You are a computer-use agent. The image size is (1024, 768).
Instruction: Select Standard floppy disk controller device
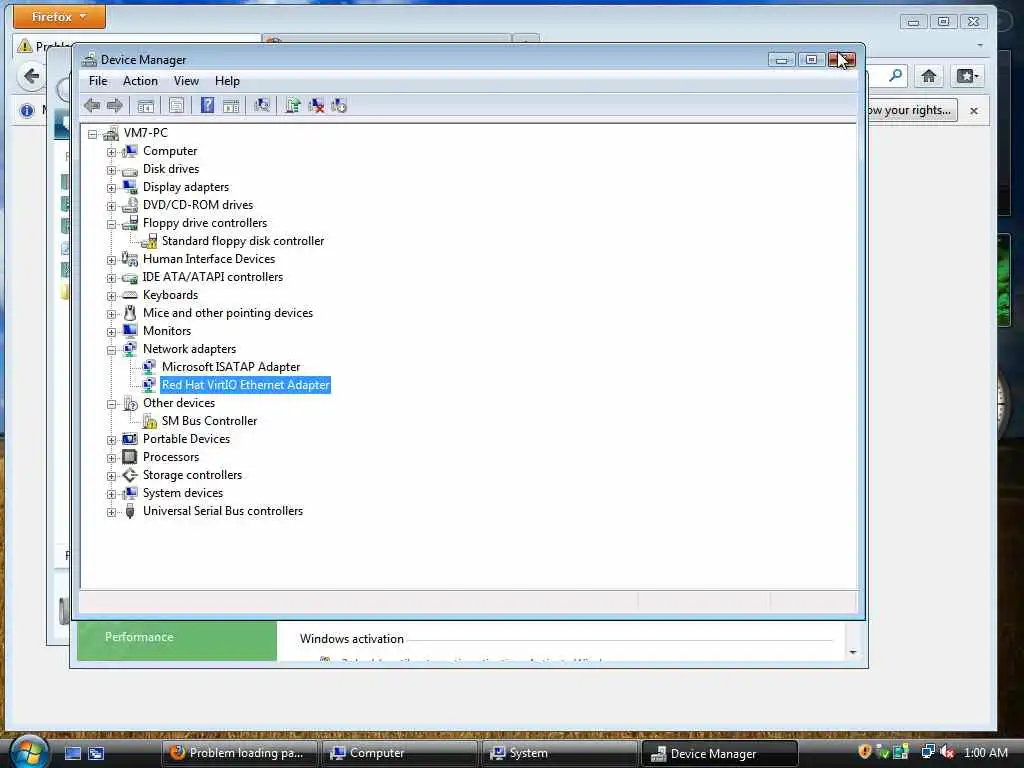pos(243,241)
